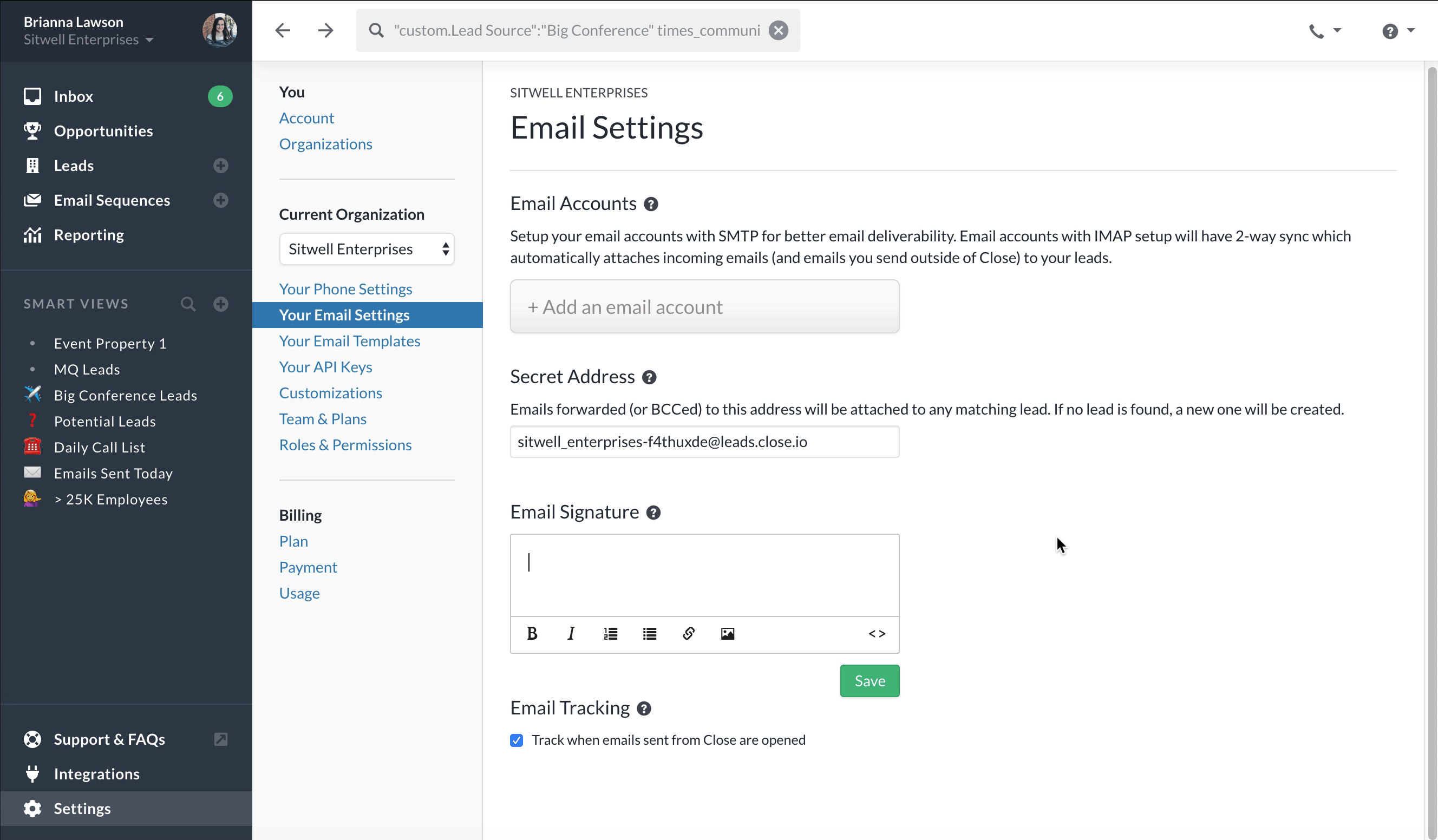Viewport: 1438px width, 840px height.
Task: Click the Email Signature help question mark
Action: [x=653, y=513]
